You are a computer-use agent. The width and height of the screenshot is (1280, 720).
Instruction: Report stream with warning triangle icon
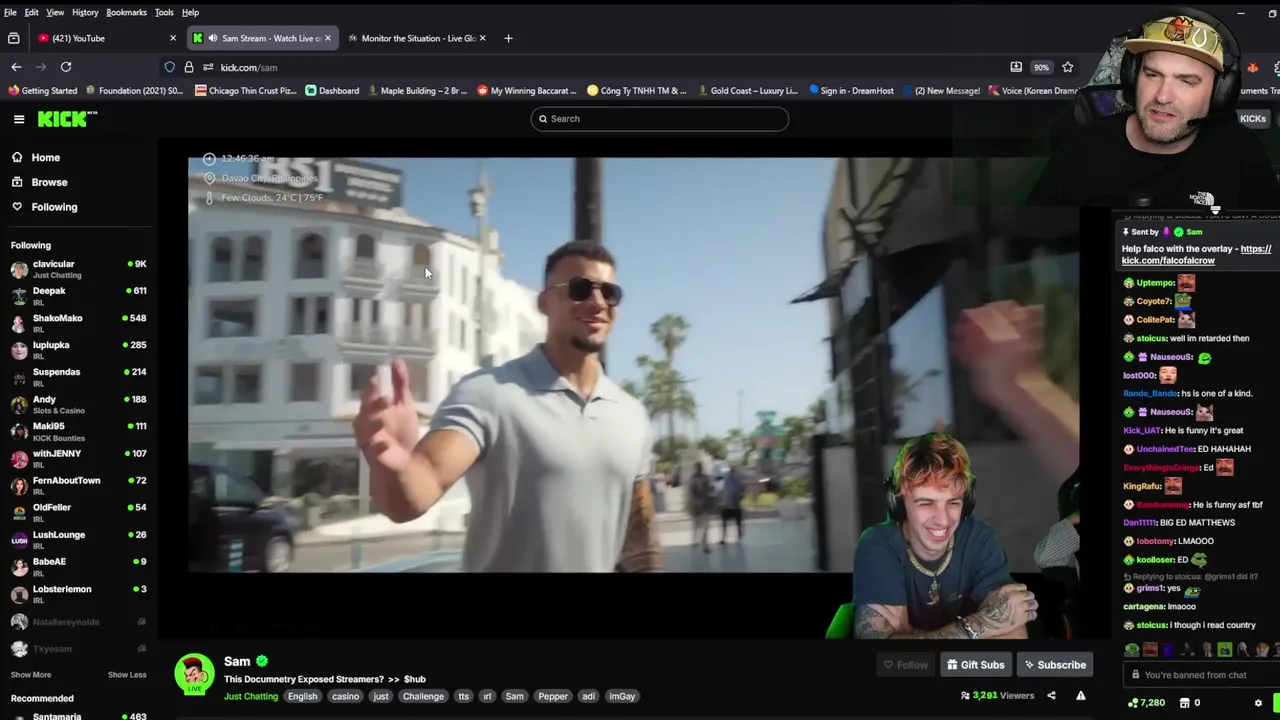pos(1081,696)
